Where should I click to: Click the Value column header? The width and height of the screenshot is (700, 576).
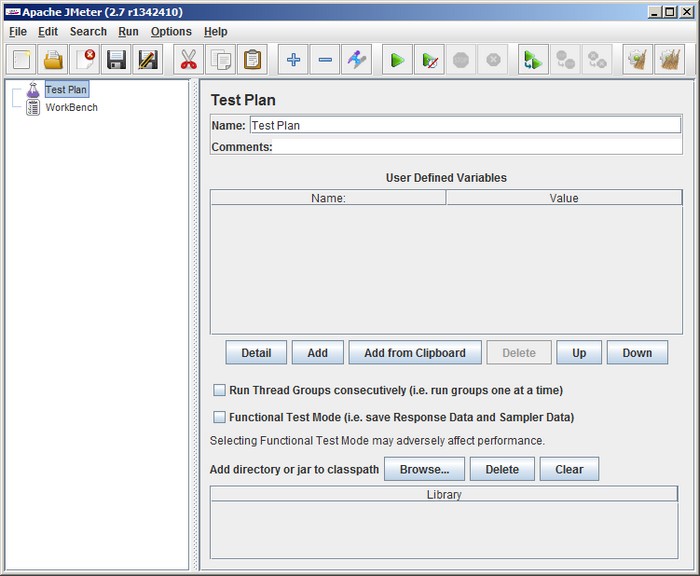click(564, 198)
